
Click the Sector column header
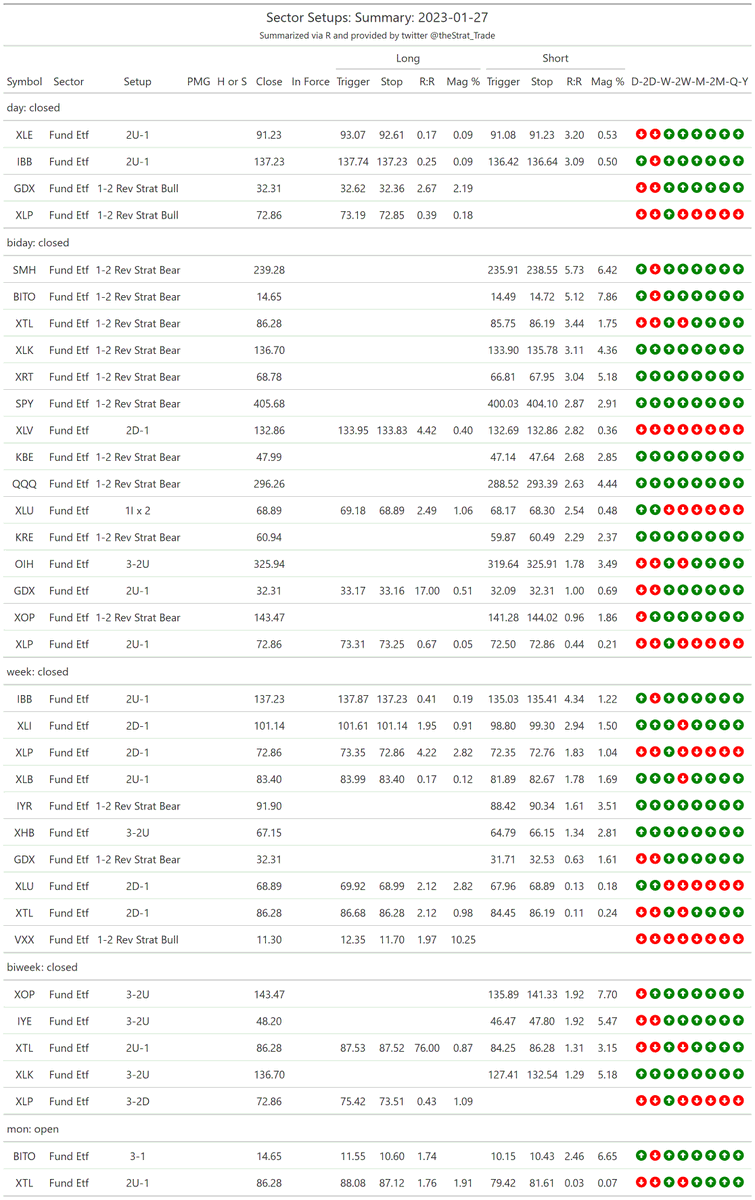point(69,81)
